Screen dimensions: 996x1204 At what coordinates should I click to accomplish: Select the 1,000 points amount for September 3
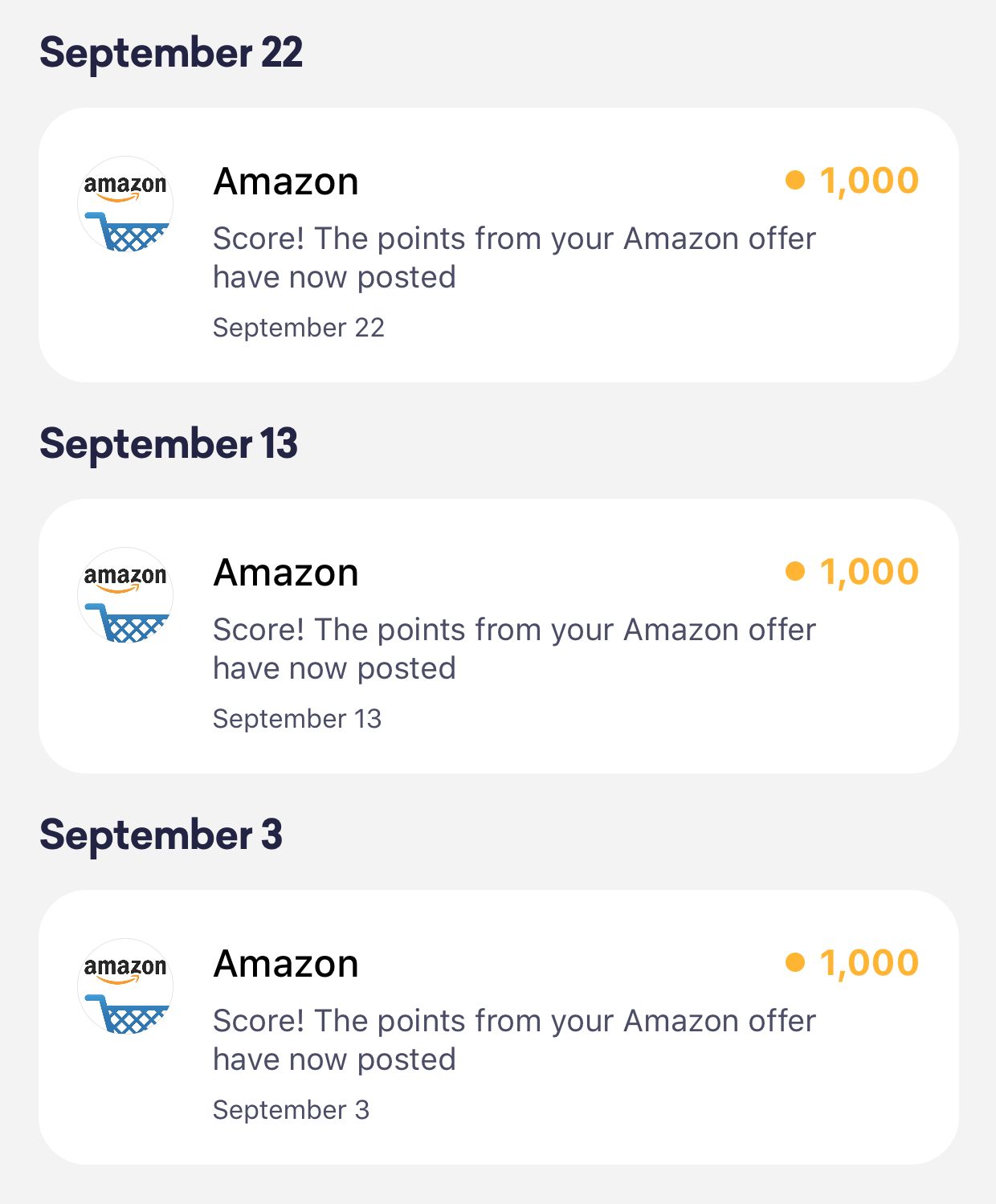pyautogui.click(x=868, y=963)
